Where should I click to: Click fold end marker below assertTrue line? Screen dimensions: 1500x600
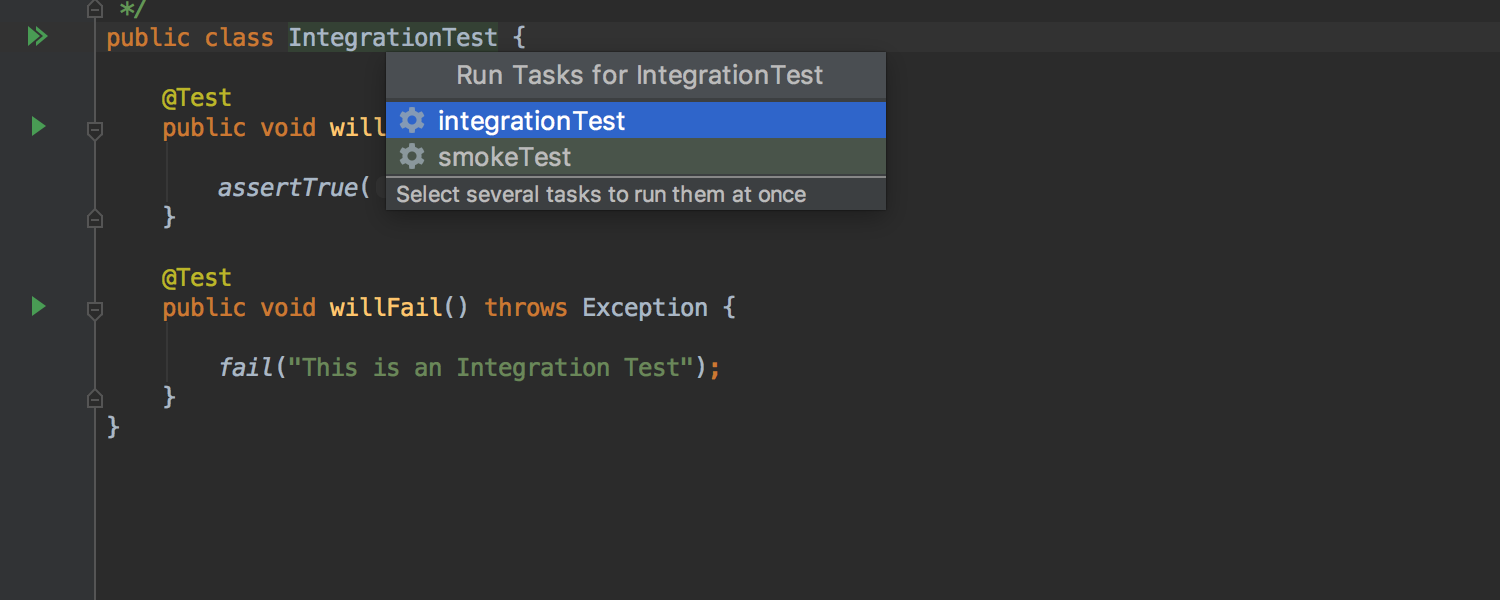(95, 218)
